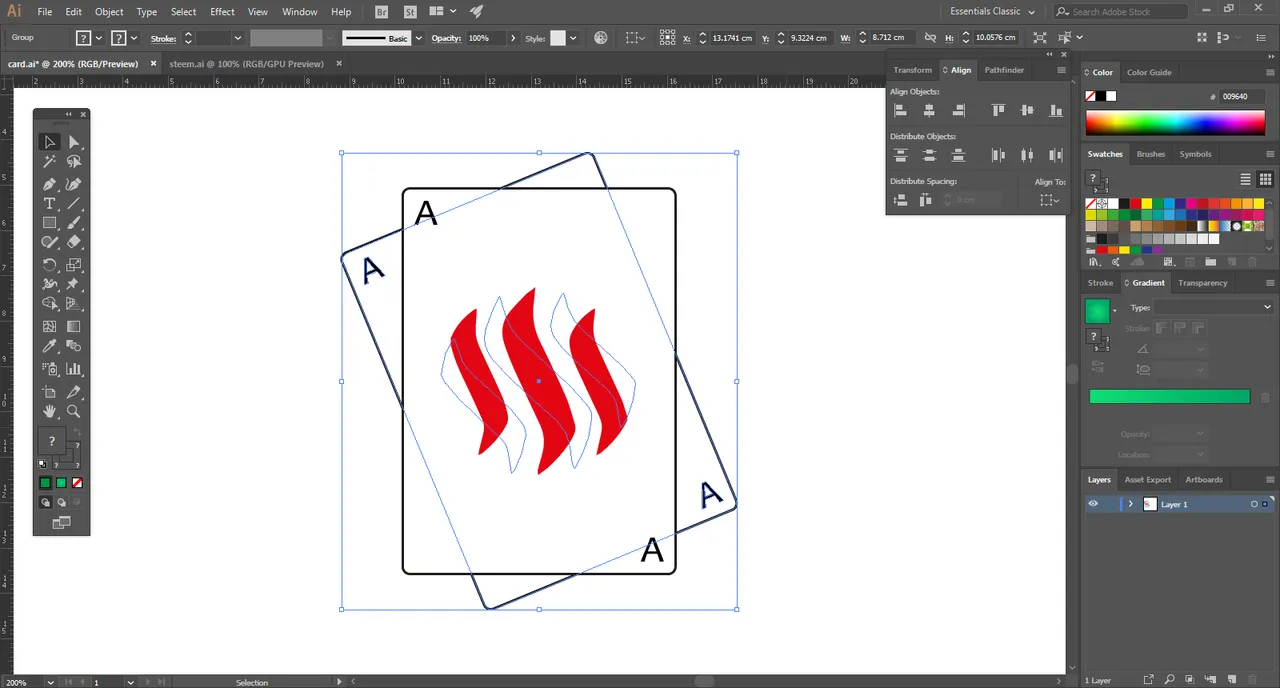This screenshot has width=1280, height=688.
Task: Toggle constrain width and height proportions
Action: (930, 38)
